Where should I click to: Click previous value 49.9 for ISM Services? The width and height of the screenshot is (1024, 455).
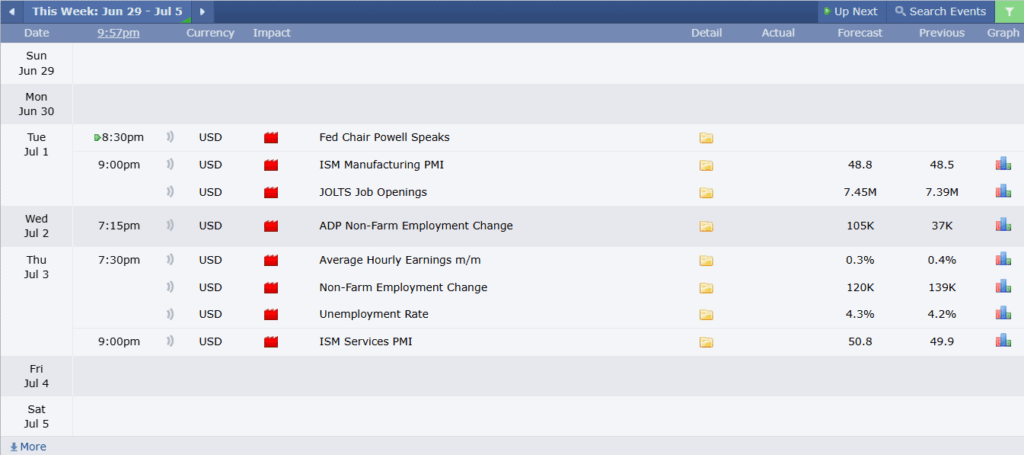pyautogui.click(x=942, y=341)
